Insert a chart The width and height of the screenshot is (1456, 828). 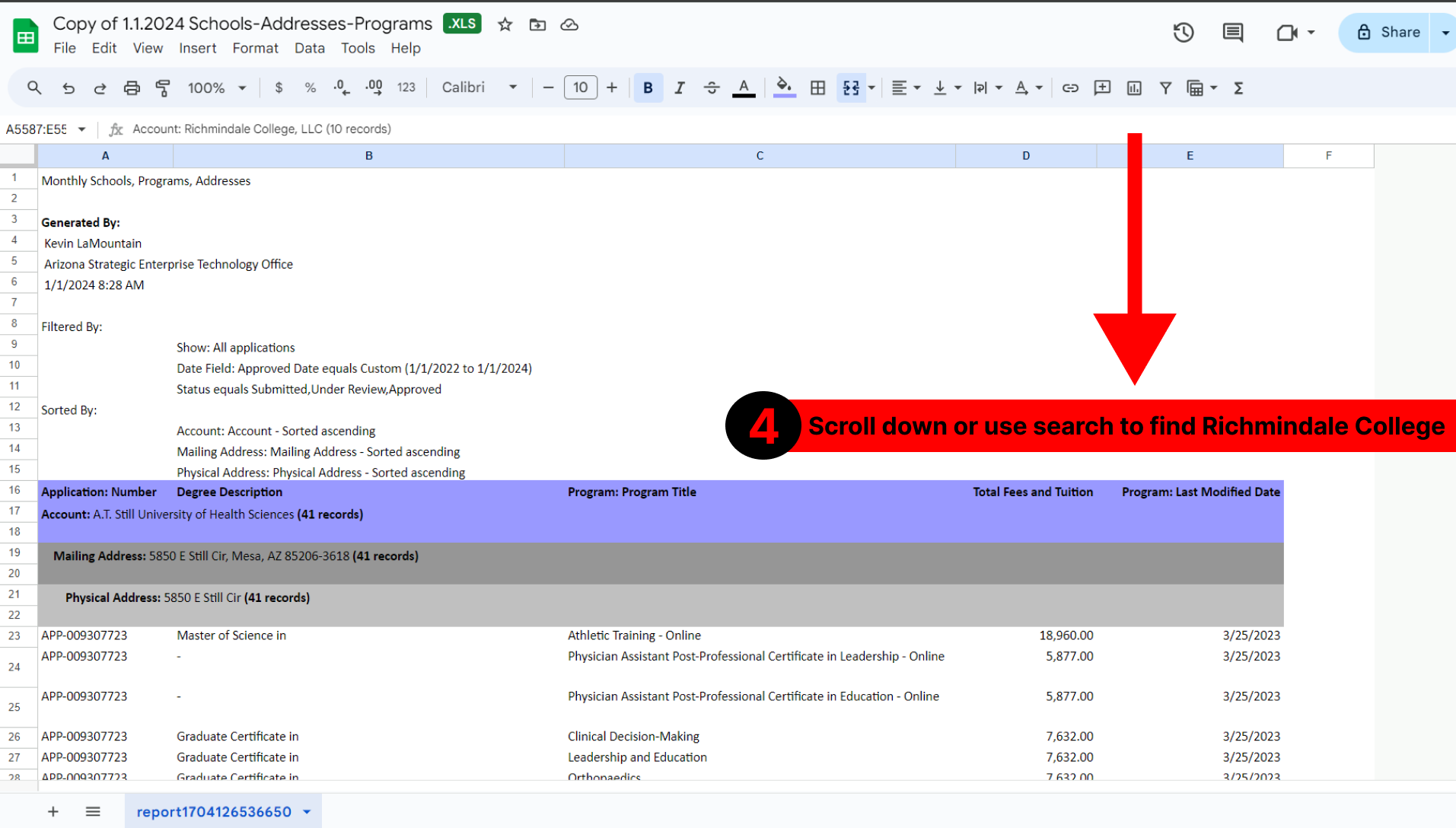1134,88
